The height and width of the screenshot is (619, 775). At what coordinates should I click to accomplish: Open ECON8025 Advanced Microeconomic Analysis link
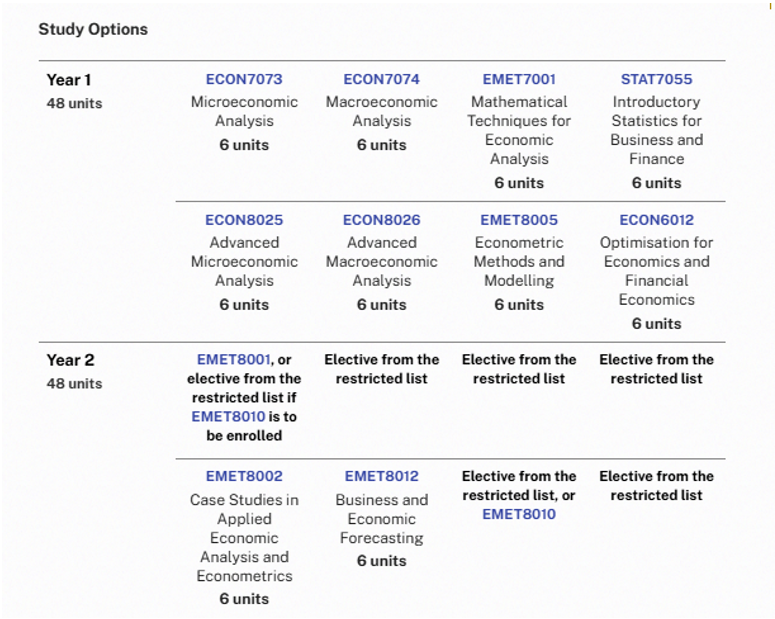pyautogui.click(x=244, y=220)
